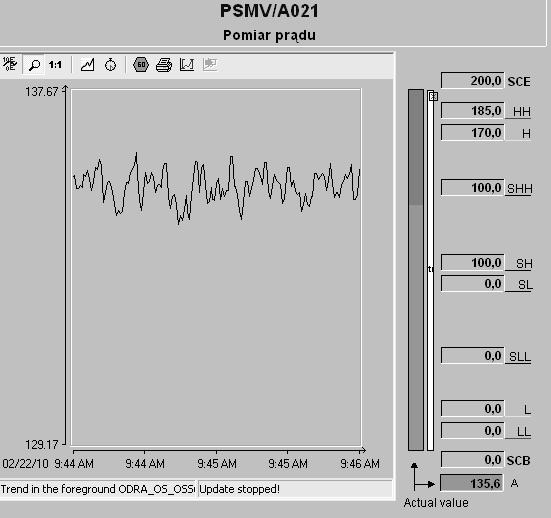Open the trend curve selection icon
This screenshot has width=551, height=518.
point(87,65)
